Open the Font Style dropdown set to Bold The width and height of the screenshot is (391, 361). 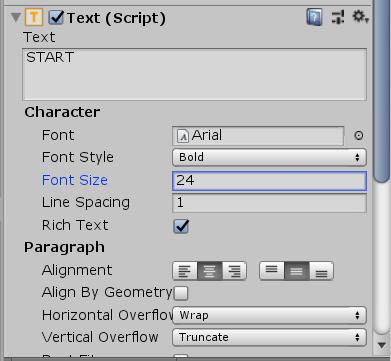pyautogui.click(x=269, y=157)
